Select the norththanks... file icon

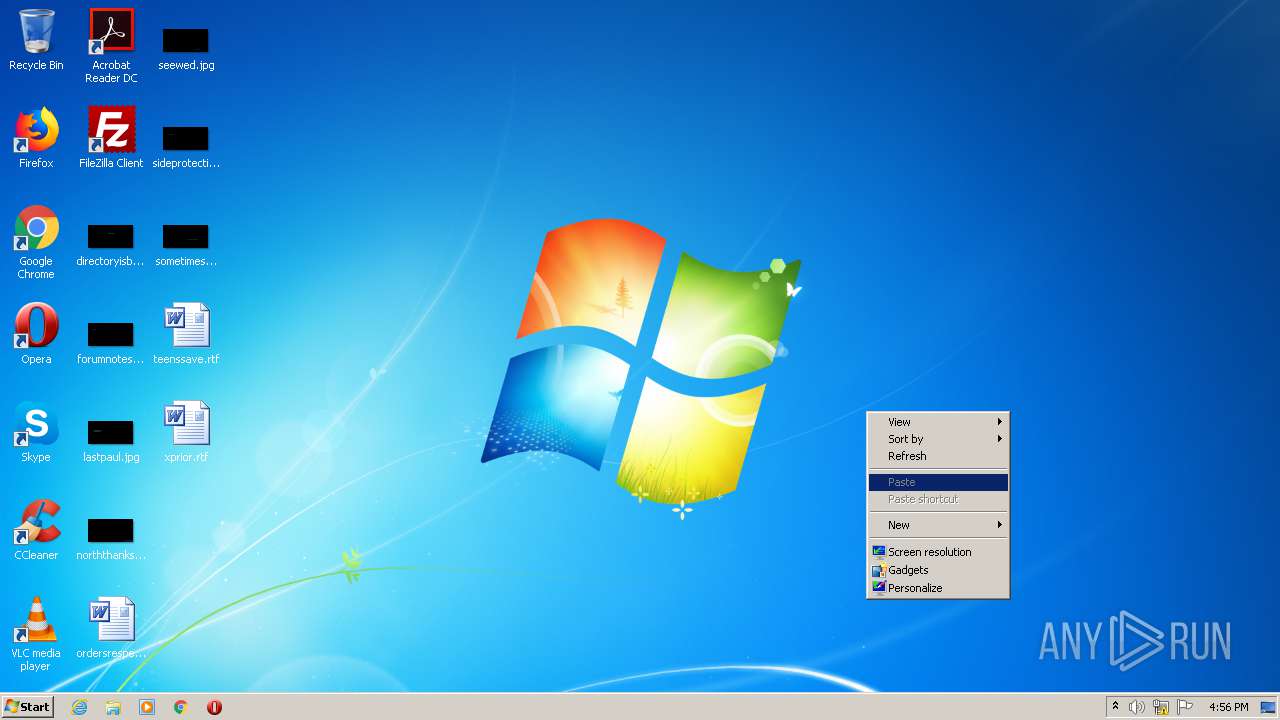111,538
